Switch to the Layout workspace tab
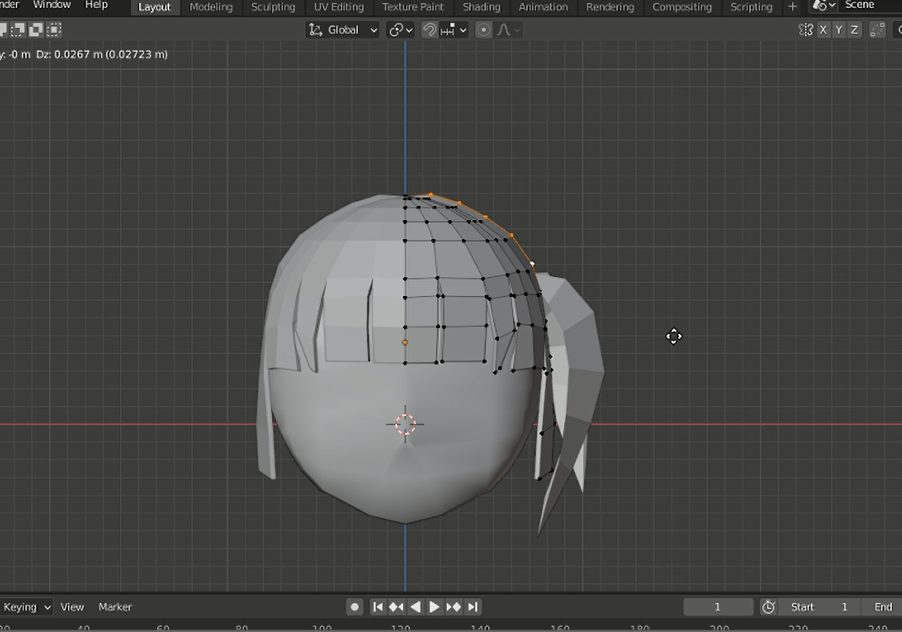Image resolution: width=902 pixels, height=632 pixels. tap(154, 7)
